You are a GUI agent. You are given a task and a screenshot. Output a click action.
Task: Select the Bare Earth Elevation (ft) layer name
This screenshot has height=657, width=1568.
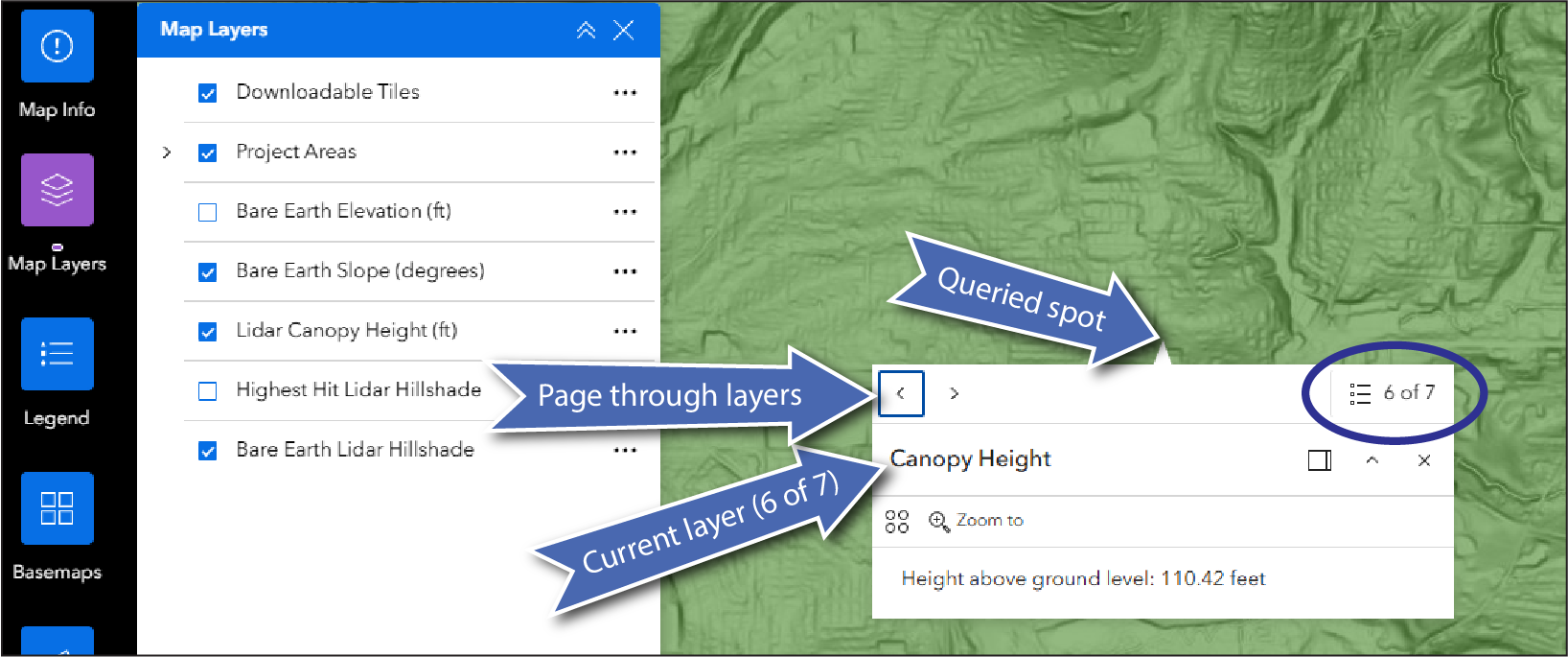343,211
